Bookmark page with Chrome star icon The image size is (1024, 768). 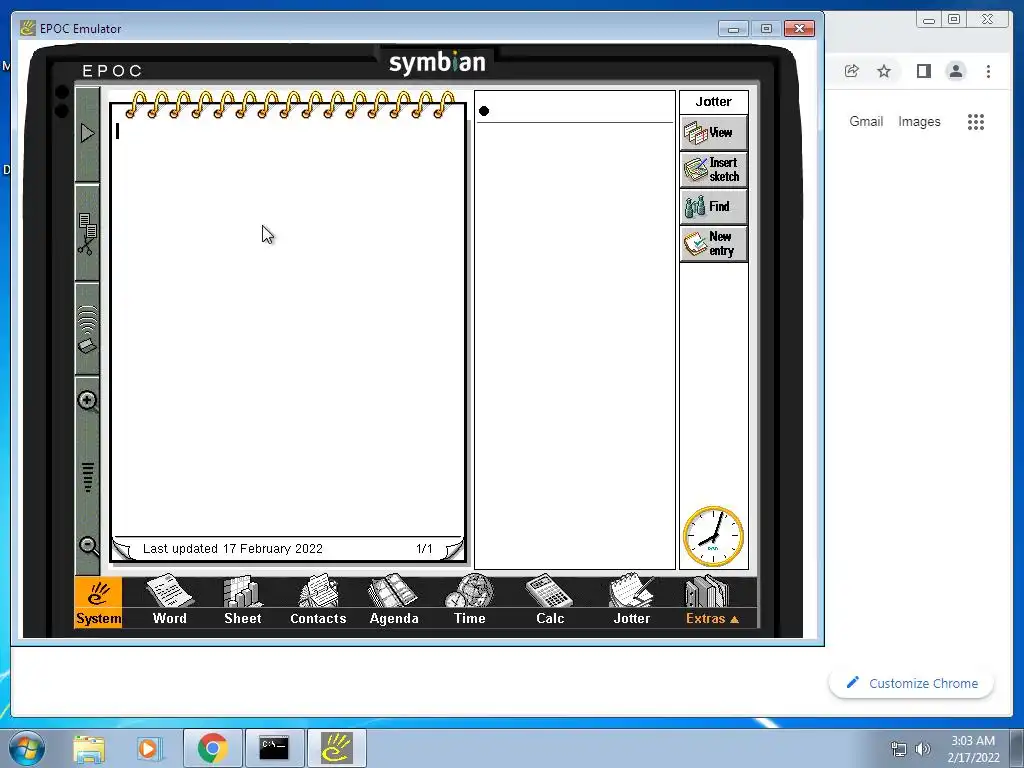coord(884,71)
